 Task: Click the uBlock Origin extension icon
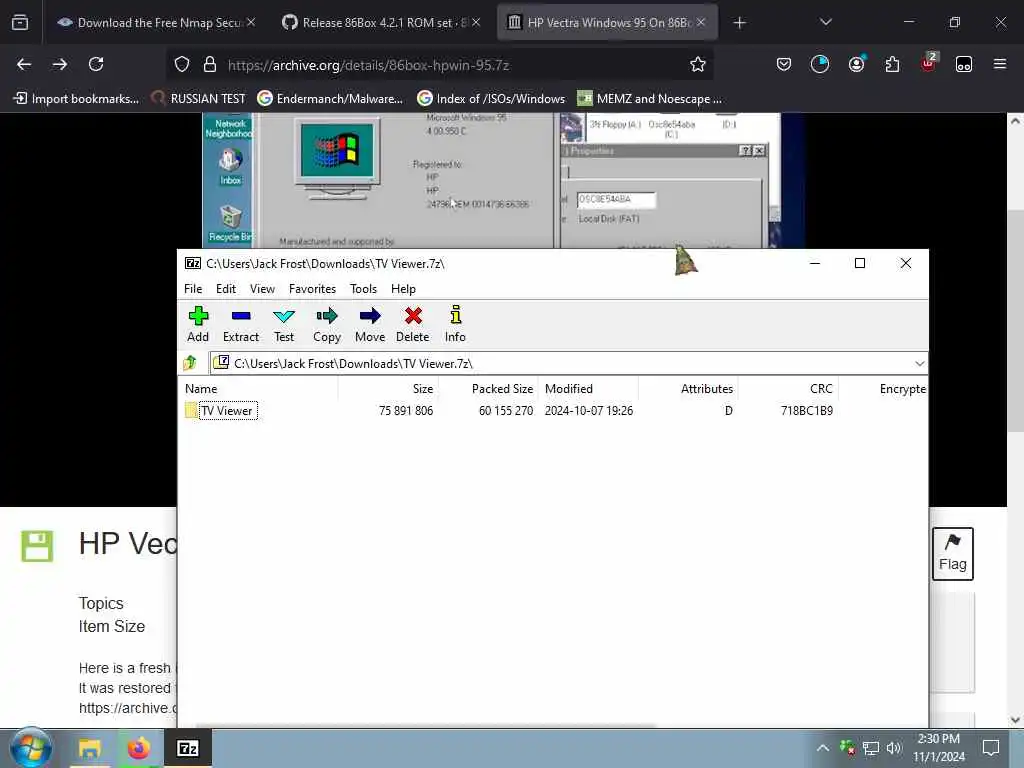[x=928, y=63]
